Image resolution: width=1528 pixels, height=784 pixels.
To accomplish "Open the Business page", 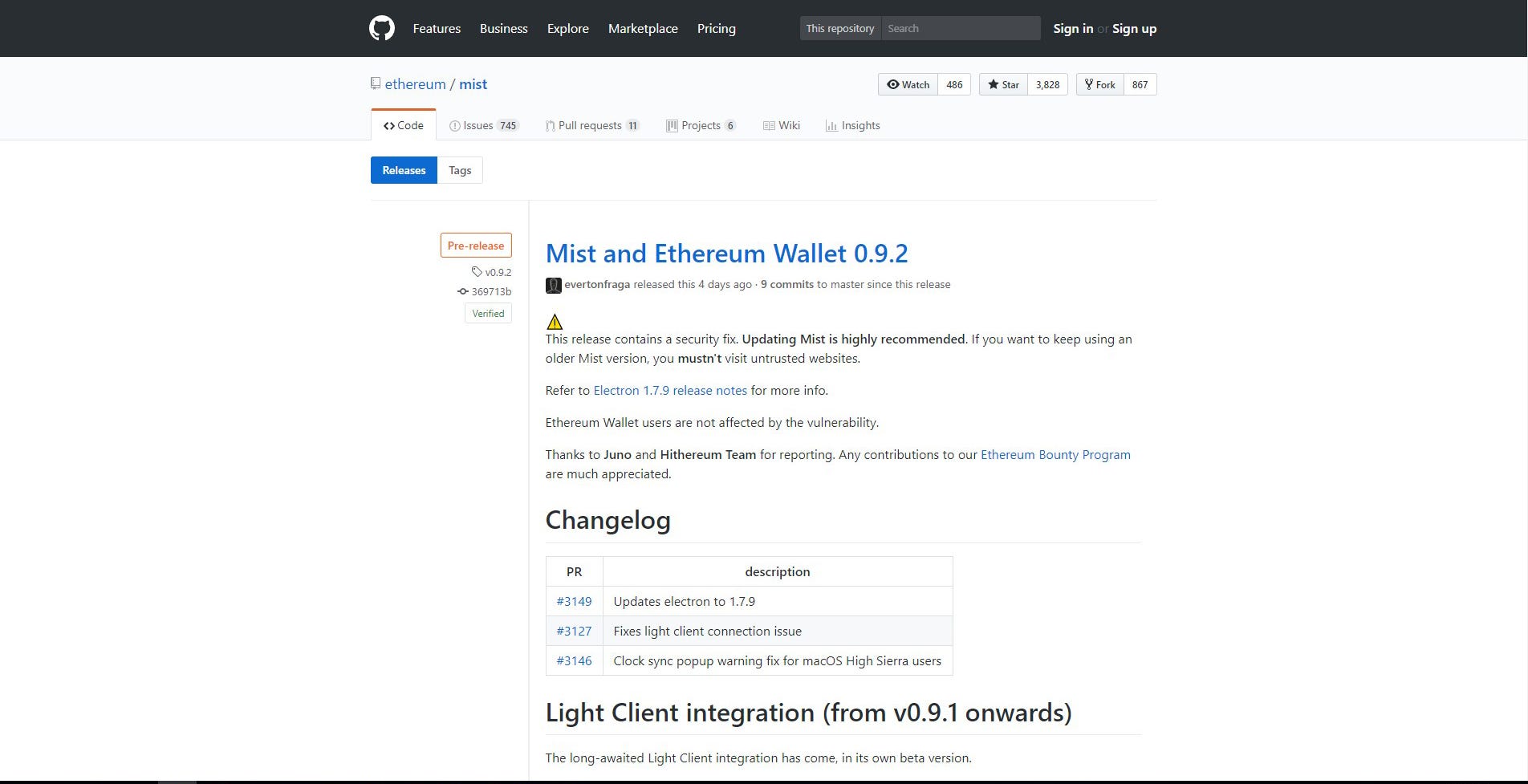I will click(504, 28).
